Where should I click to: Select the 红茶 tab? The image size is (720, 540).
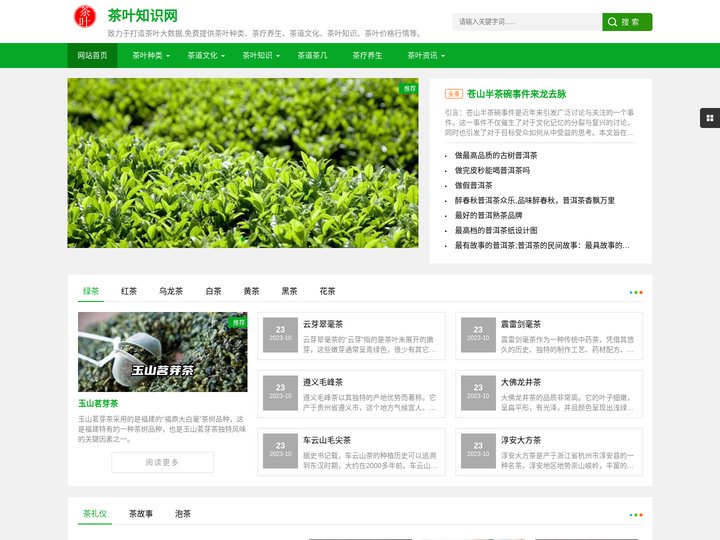coord(129,291)
